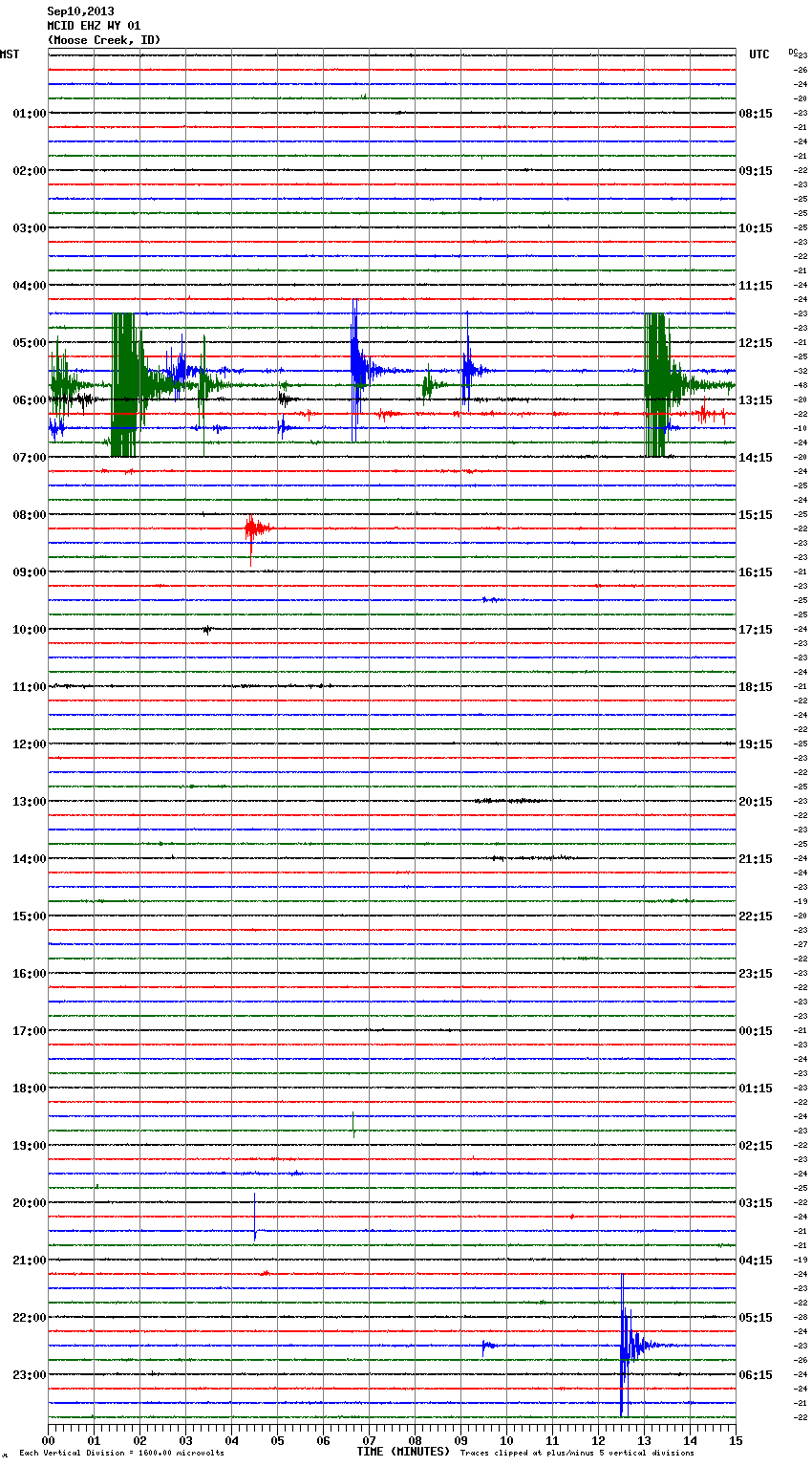The height and width of the screenshot is (1466, 812).
Task: Select the 09:00 MST time label
Action: (x=30, y=571)
